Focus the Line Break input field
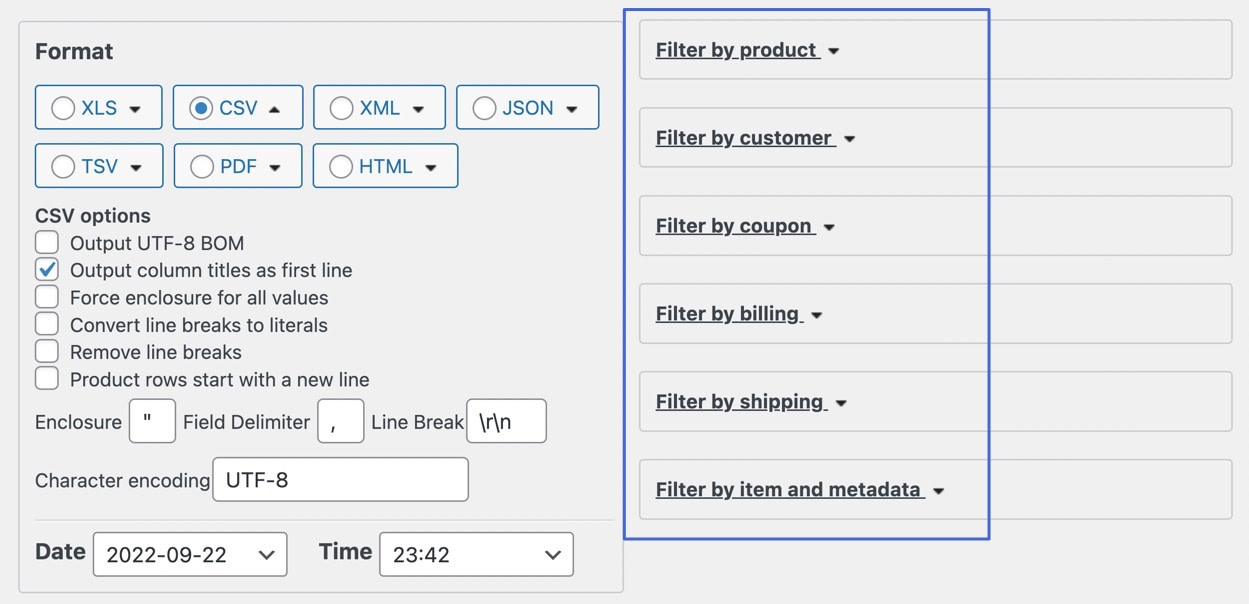The image size is (1249, 604). pos(506,421)
